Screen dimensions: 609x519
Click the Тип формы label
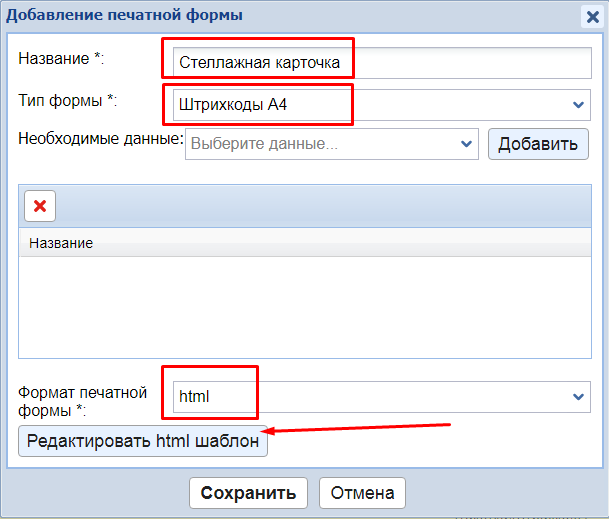coord(67,100)
